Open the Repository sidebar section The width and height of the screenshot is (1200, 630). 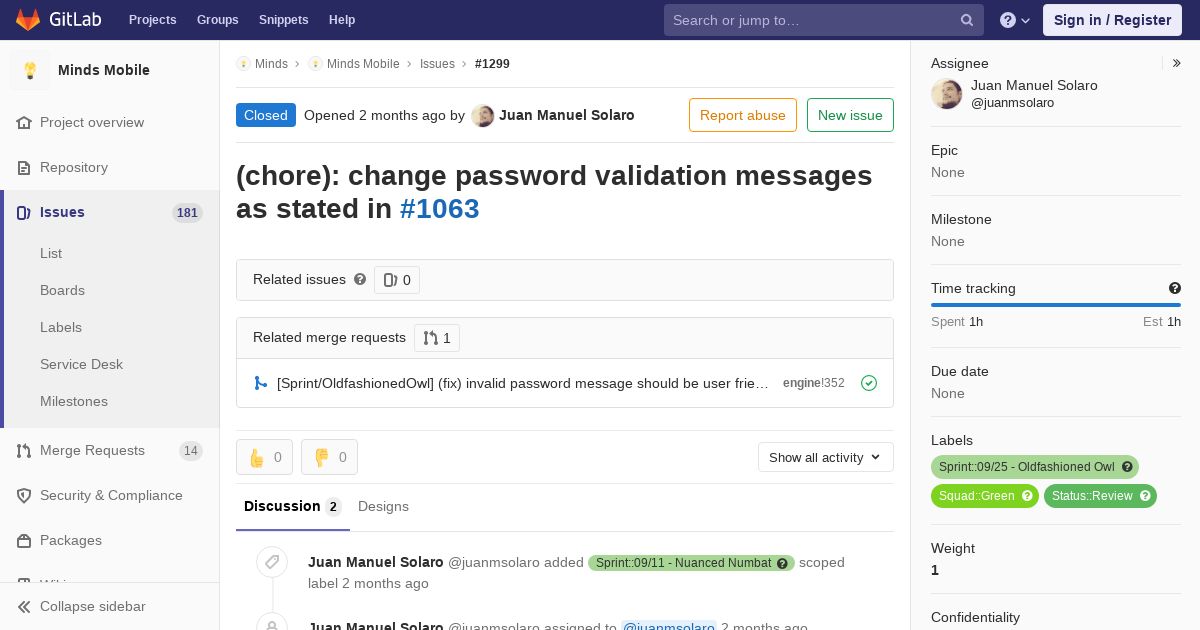click(74, 167)
